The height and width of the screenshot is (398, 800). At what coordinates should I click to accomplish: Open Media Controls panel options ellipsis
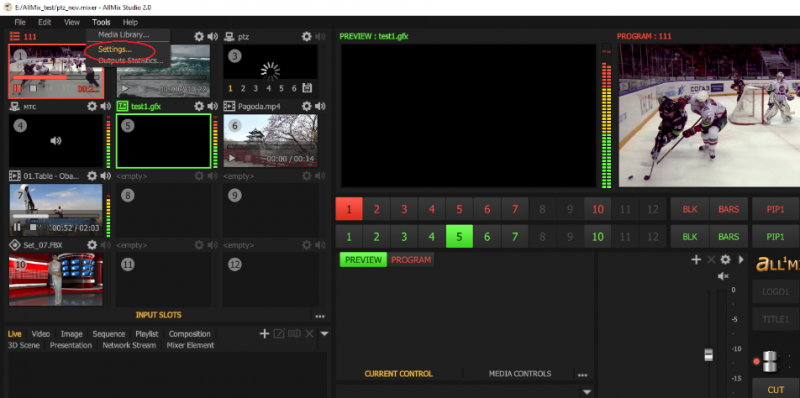(x=582, y=375)
